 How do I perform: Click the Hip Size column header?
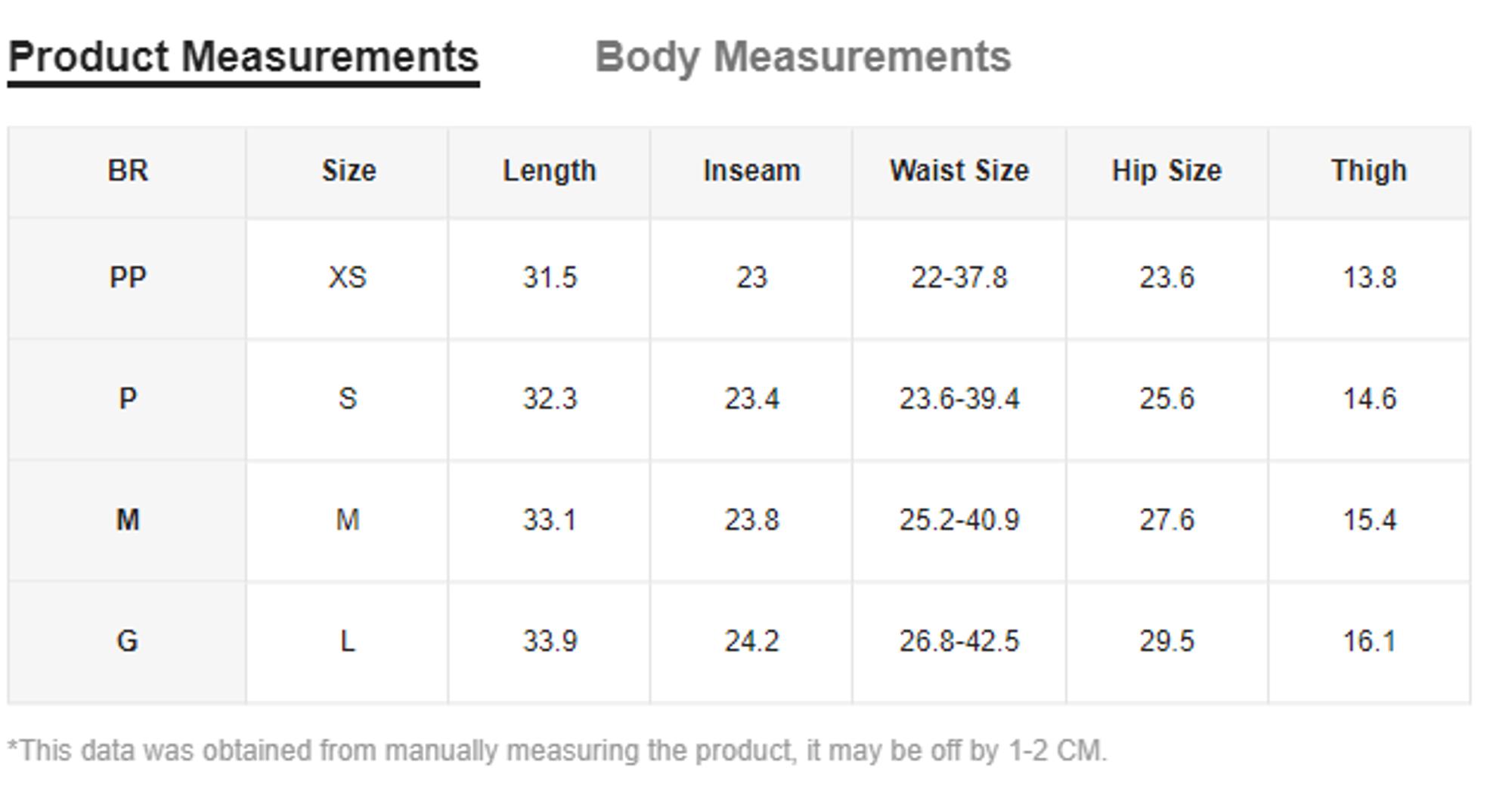[x=1167, y=172]
